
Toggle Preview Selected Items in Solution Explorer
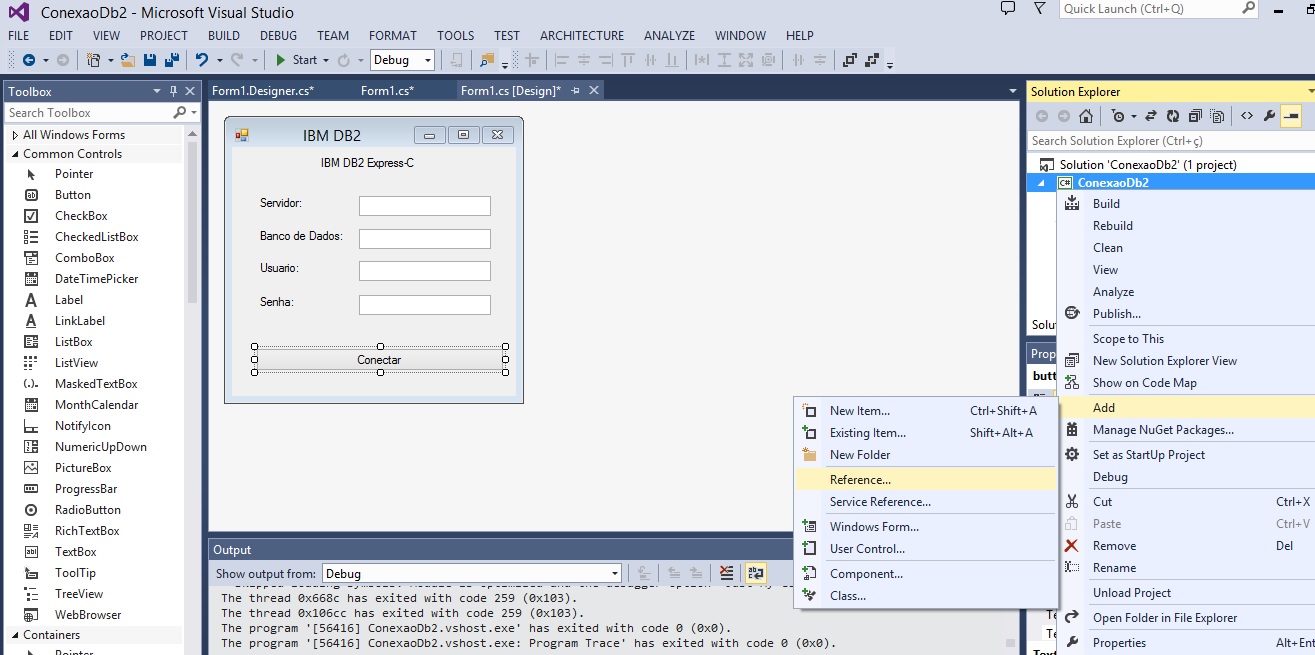tap(1291, 116)
